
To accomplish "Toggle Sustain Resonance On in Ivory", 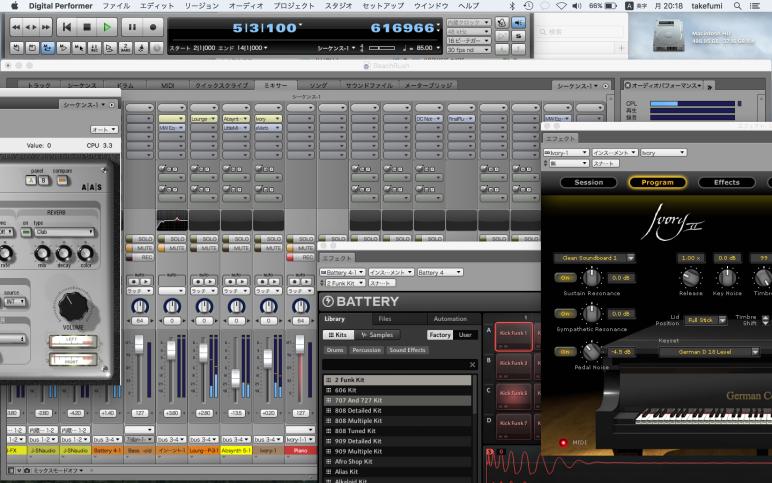I will click(x=565, y=278).
